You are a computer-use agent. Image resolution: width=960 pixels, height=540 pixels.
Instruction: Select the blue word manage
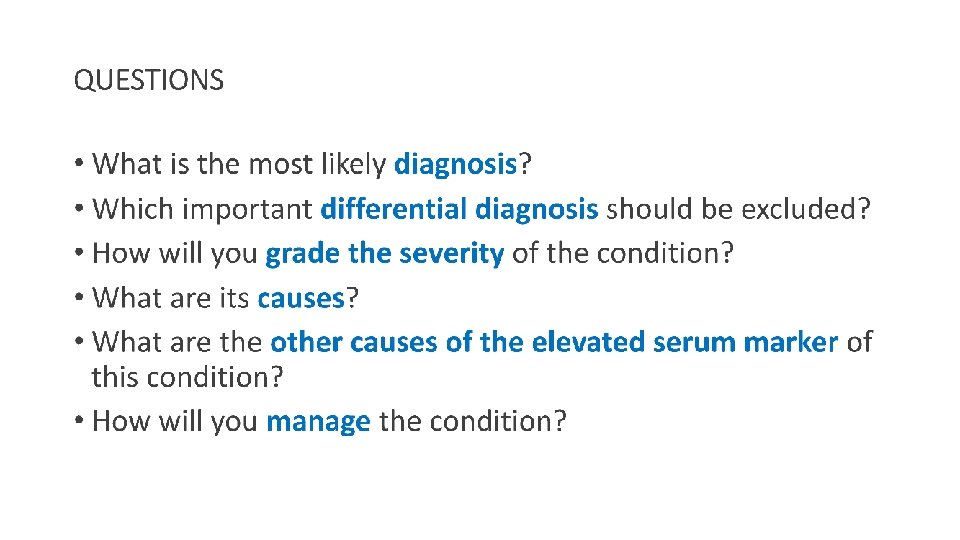tap(318, 422)
